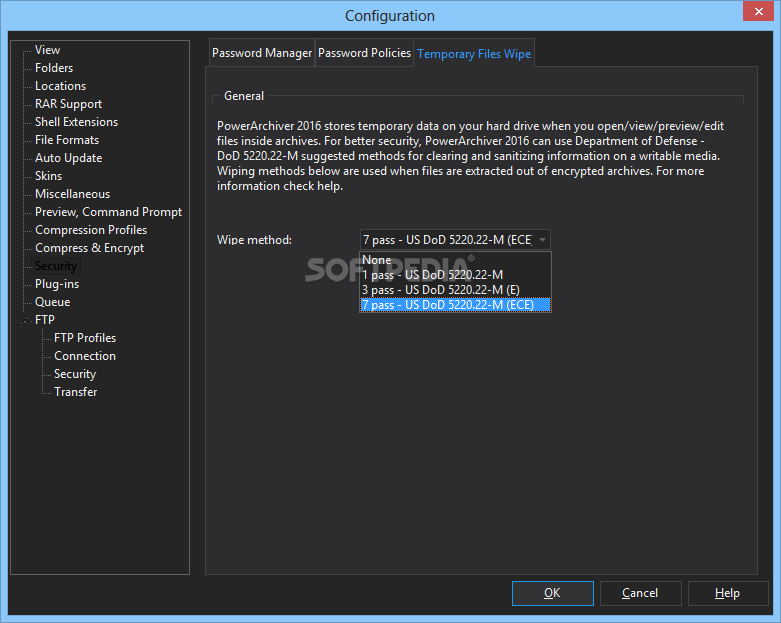Select Shell Extensions category
781x623 pixels.
[76, 122]
